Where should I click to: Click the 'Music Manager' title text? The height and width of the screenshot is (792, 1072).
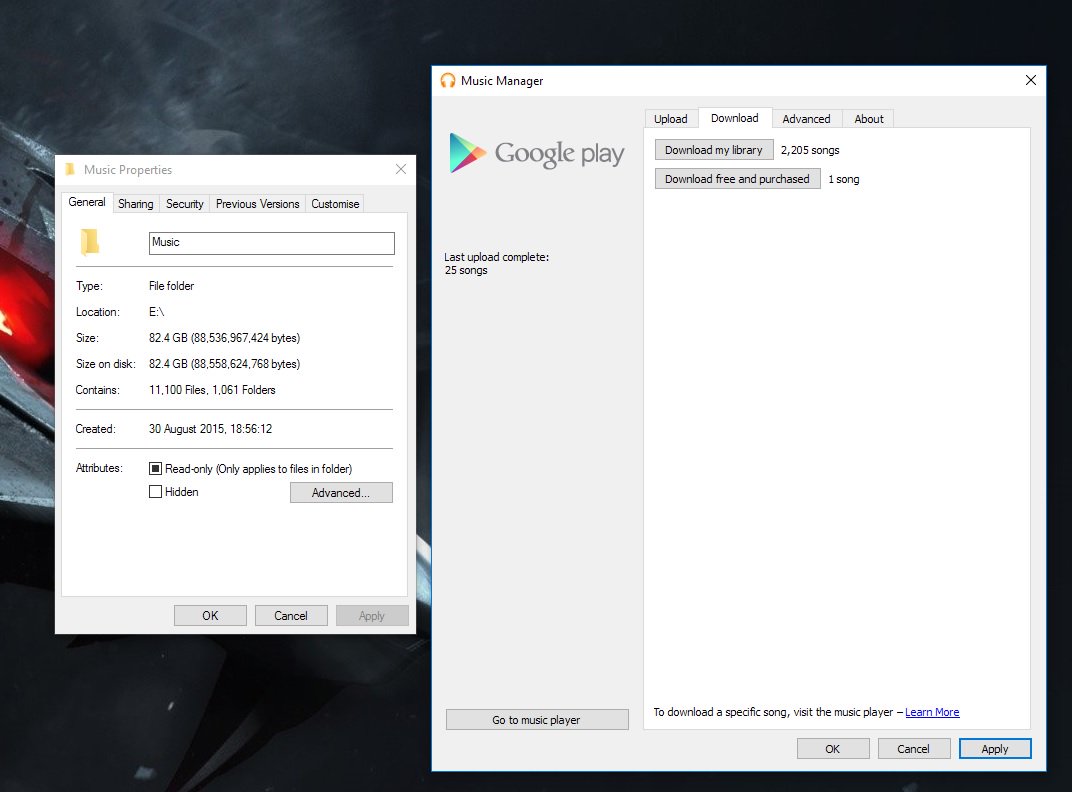click(x=502, y=81)
